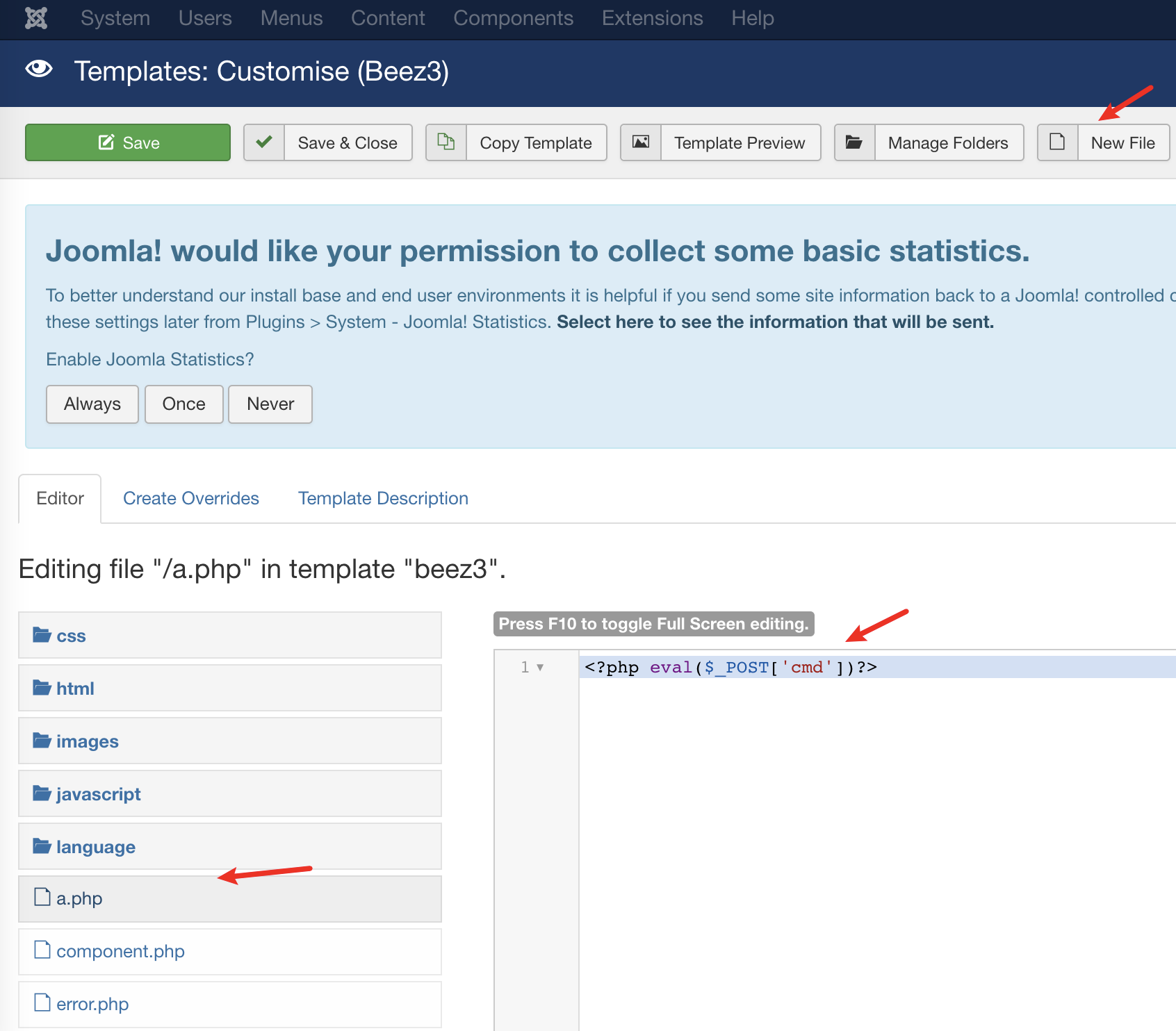This screenshot has width=1176, height=1031.
Task: Click the Full Screen F10 hint label
Action: click(654, 624)
